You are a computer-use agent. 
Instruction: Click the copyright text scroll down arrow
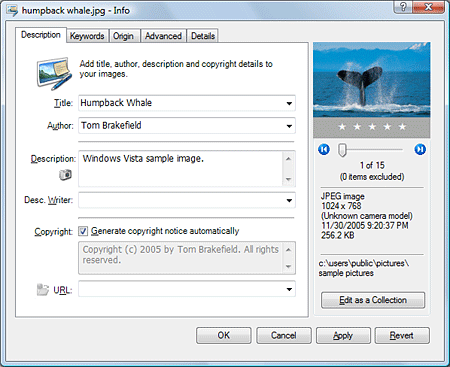pyautogui.click(x=289, y=267)
